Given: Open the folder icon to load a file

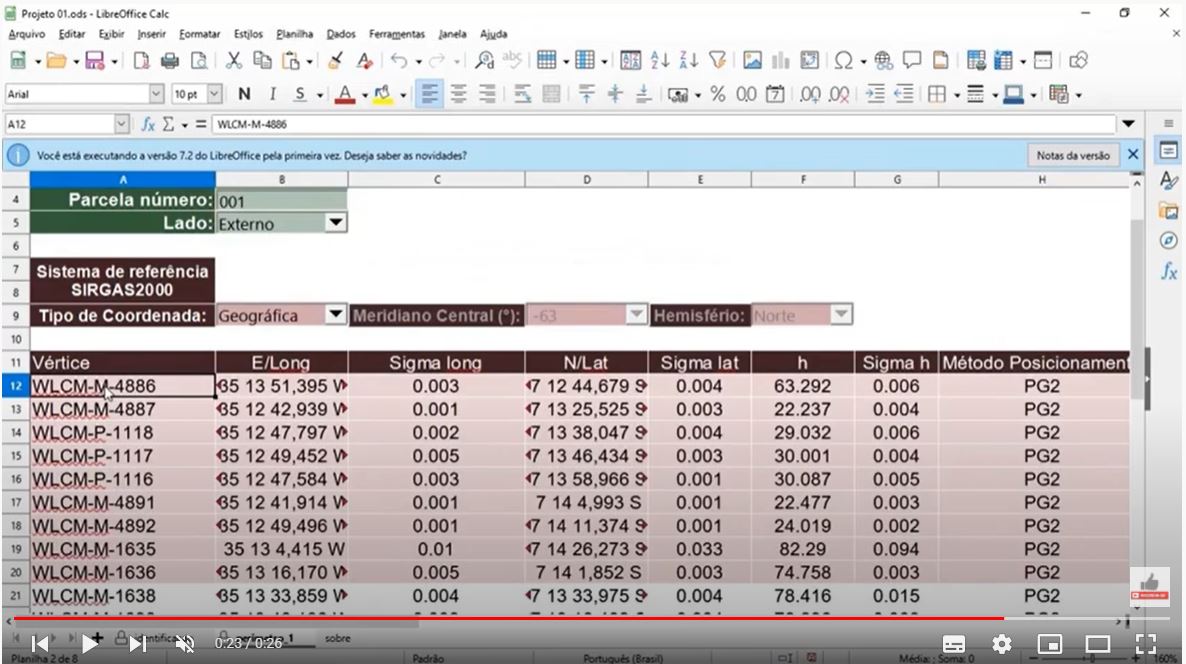Looking at the screenshot, I should [x=56, y=61].
